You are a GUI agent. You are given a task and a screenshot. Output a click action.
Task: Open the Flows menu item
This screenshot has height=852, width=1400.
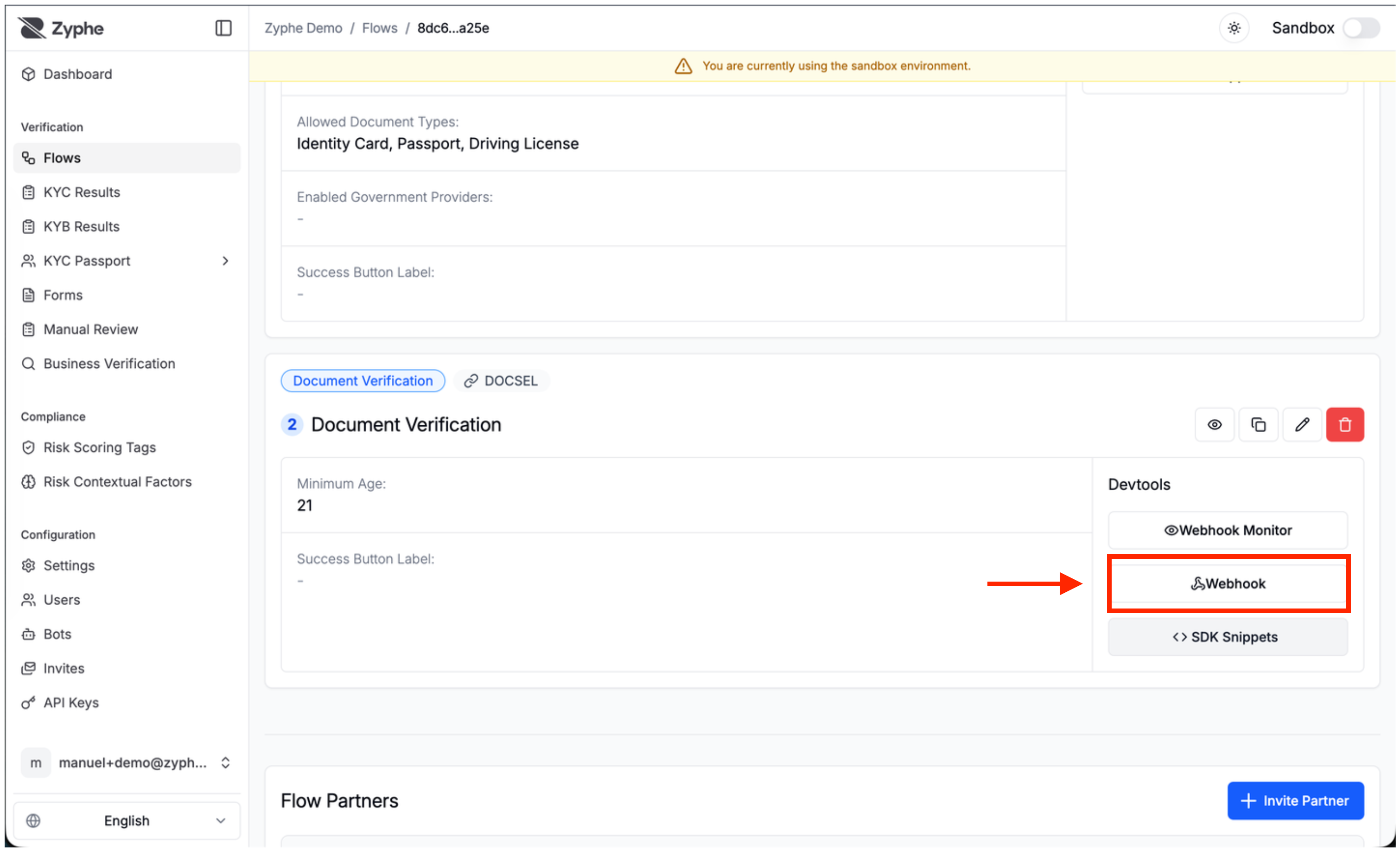[126, 157]
